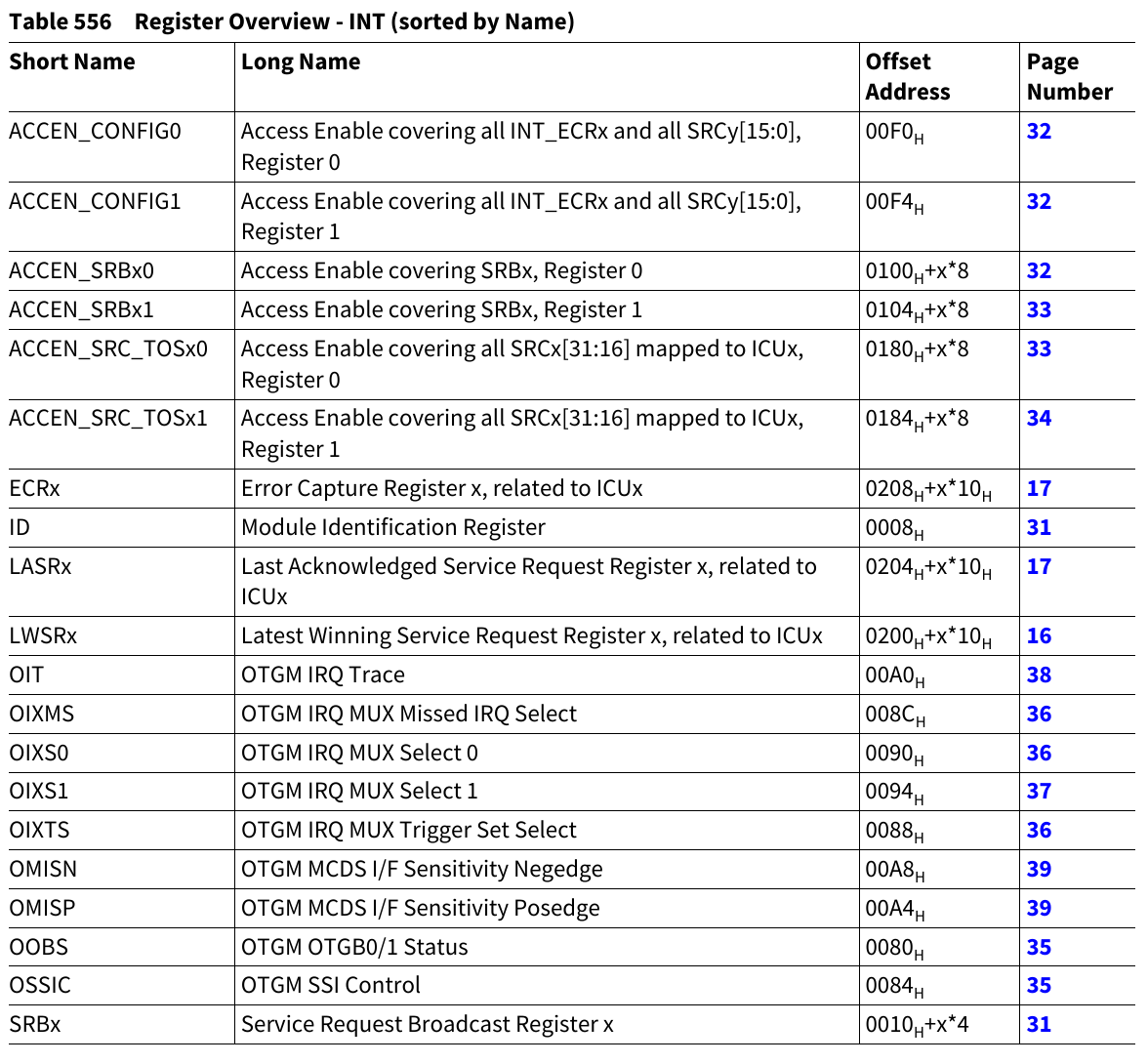The width and height of the screenshot is (1148, 1064).
Task: Open page 34 link for ACCEN_SRC_TOSx1
Action: point(1039,419)
